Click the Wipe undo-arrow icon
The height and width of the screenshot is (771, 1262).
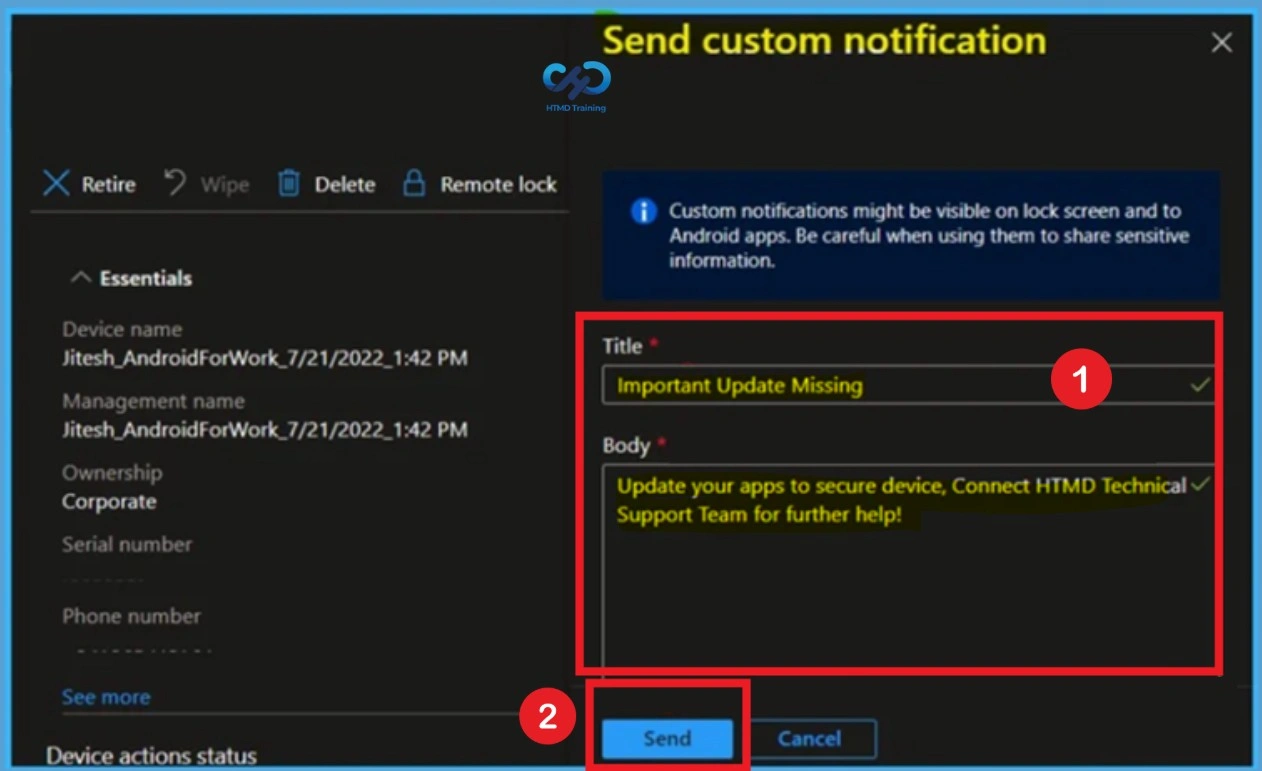[176, 183]
